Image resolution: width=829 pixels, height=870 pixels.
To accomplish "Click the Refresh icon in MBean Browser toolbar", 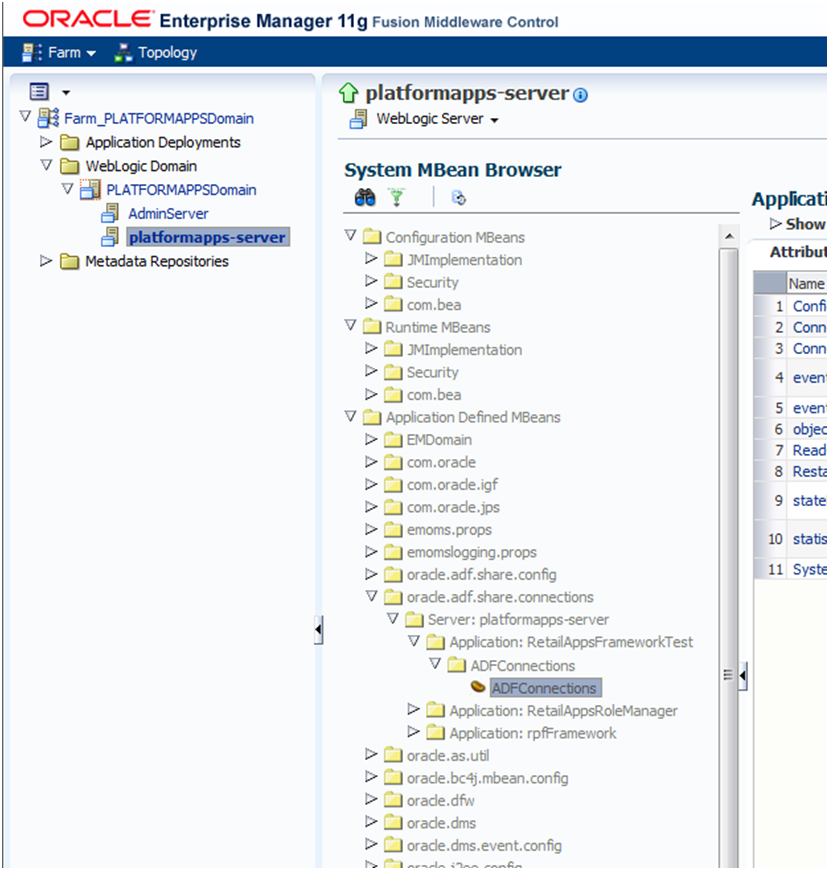I will [458, 198].
